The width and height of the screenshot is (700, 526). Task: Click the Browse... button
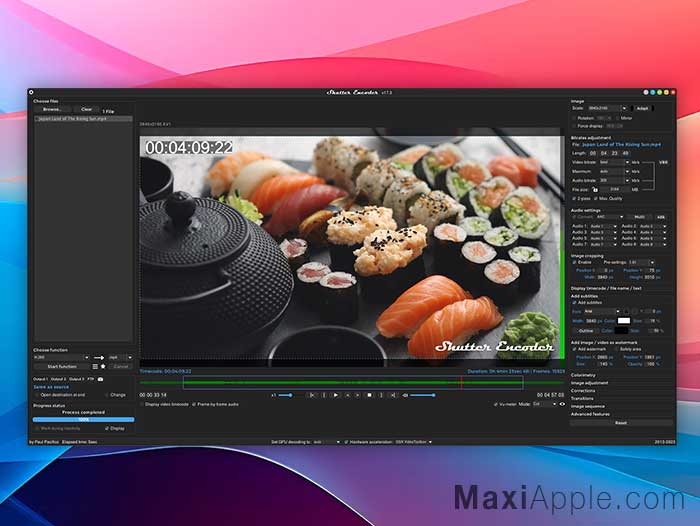[51, 109]
